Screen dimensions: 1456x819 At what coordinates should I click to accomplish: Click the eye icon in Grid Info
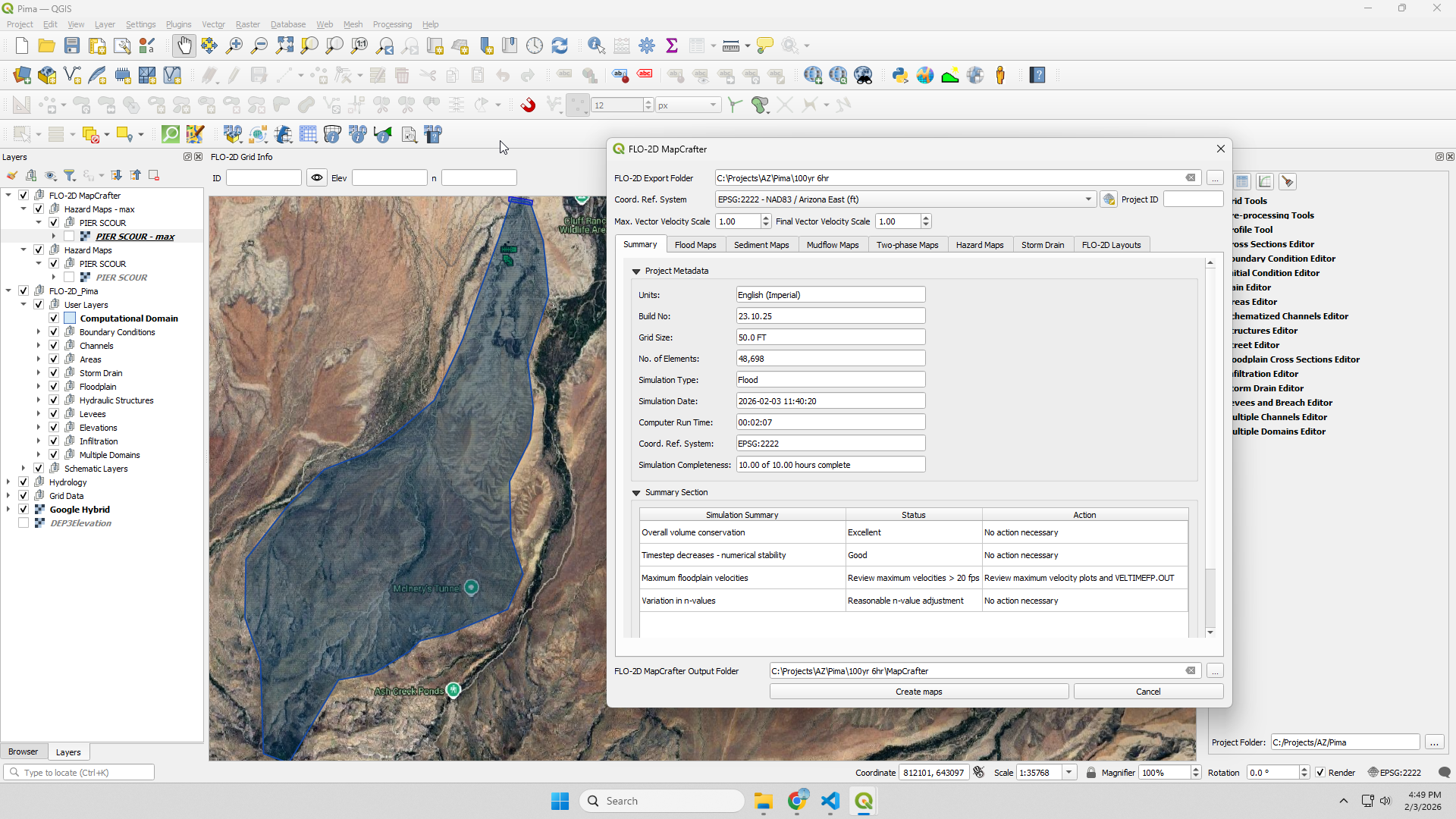(317, 177)
